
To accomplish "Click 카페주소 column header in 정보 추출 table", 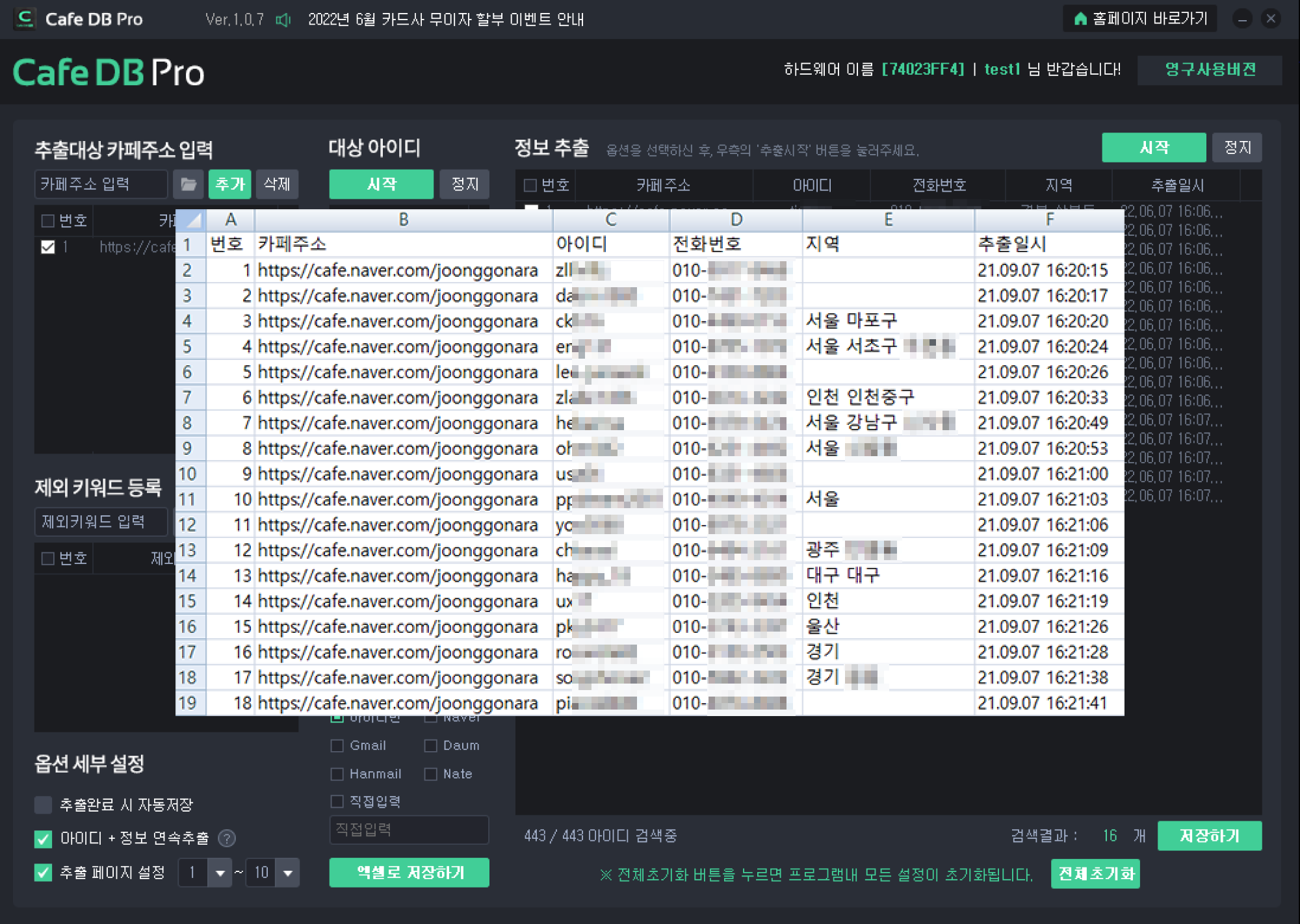I will [664, 186].
